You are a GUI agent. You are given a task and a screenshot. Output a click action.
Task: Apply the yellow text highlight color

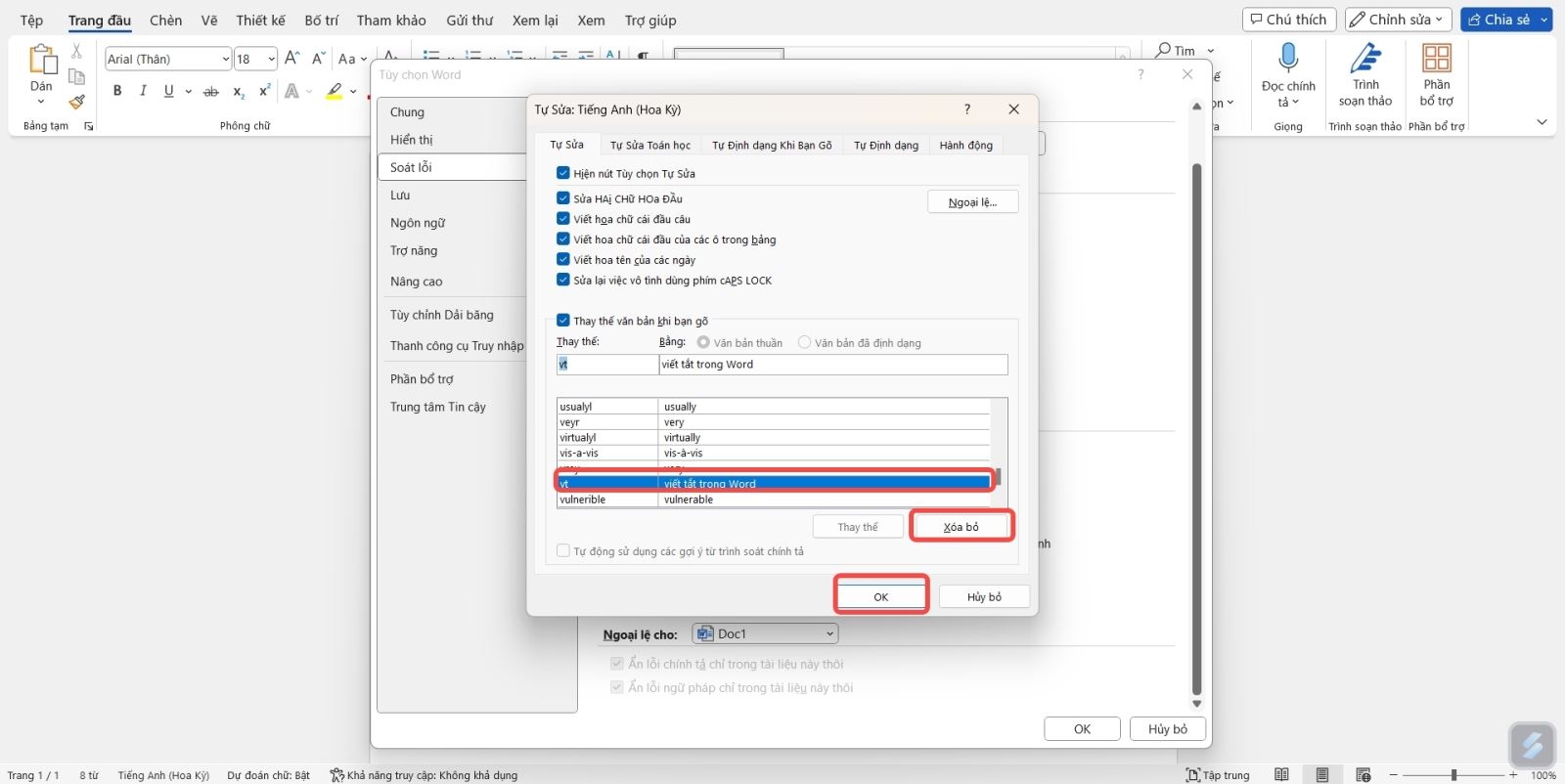335,91
